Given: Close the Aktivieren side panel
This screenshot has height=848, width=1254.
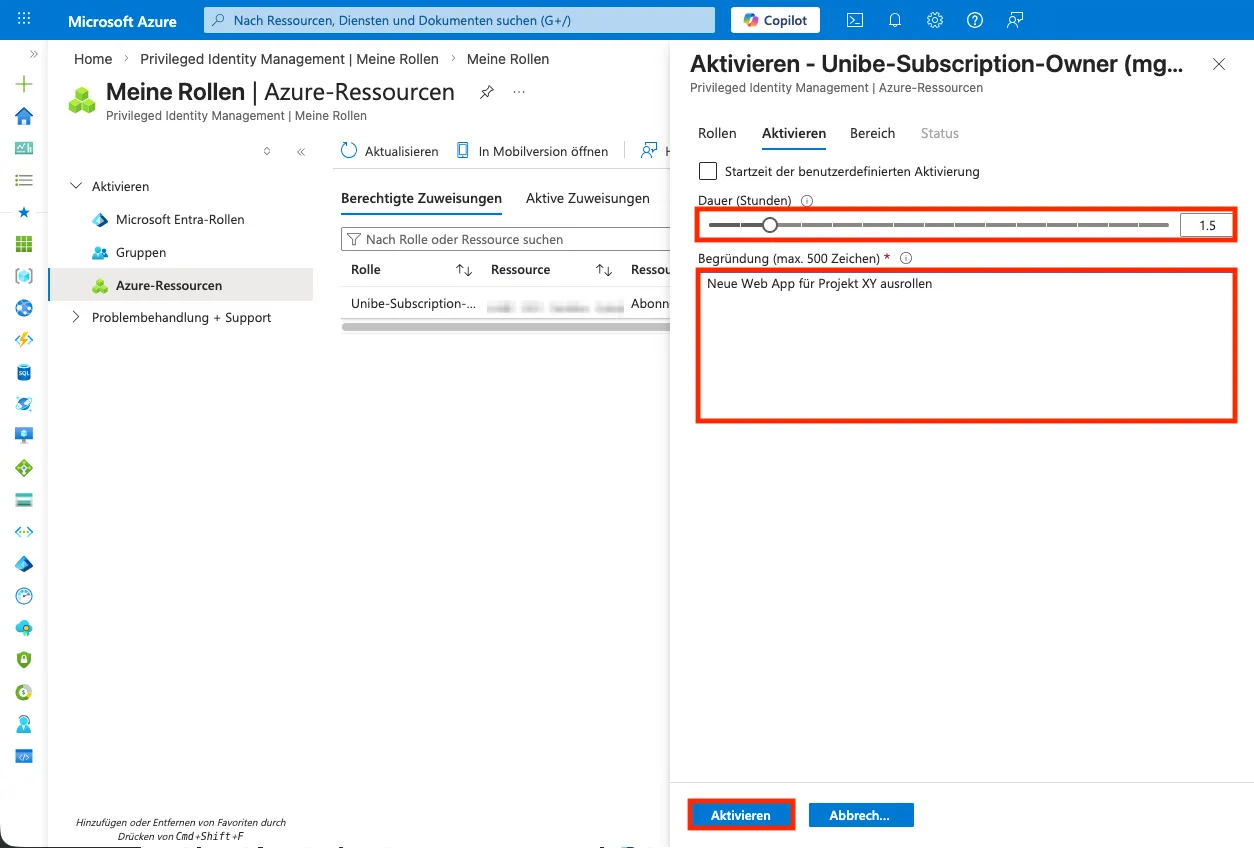Looking at the screenshot, I should coord(1218,64).
